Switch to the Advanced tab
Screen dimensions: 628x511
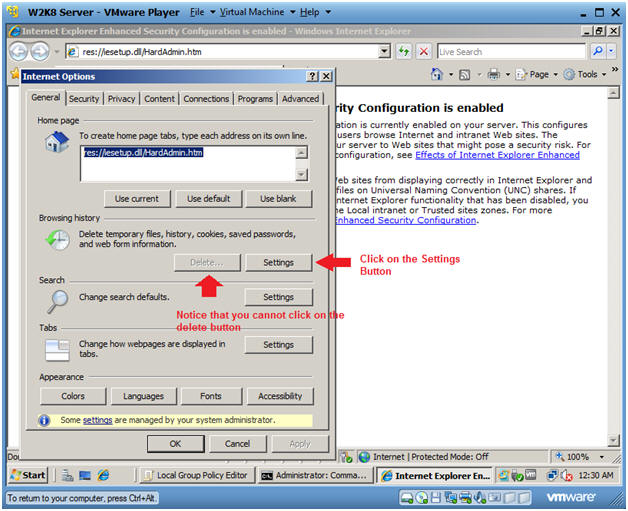pyautogui.click(x=300, y=99)
